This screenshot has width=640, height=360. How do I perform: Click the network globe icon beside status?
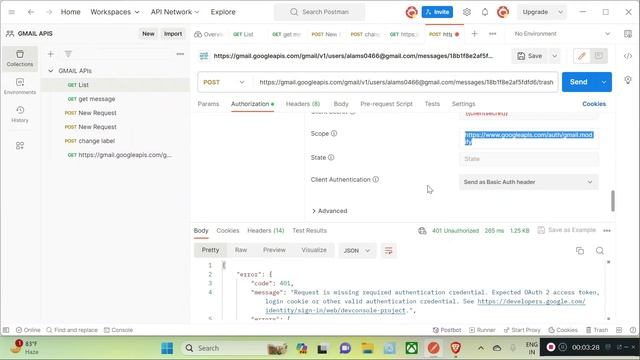pos(422,231)
